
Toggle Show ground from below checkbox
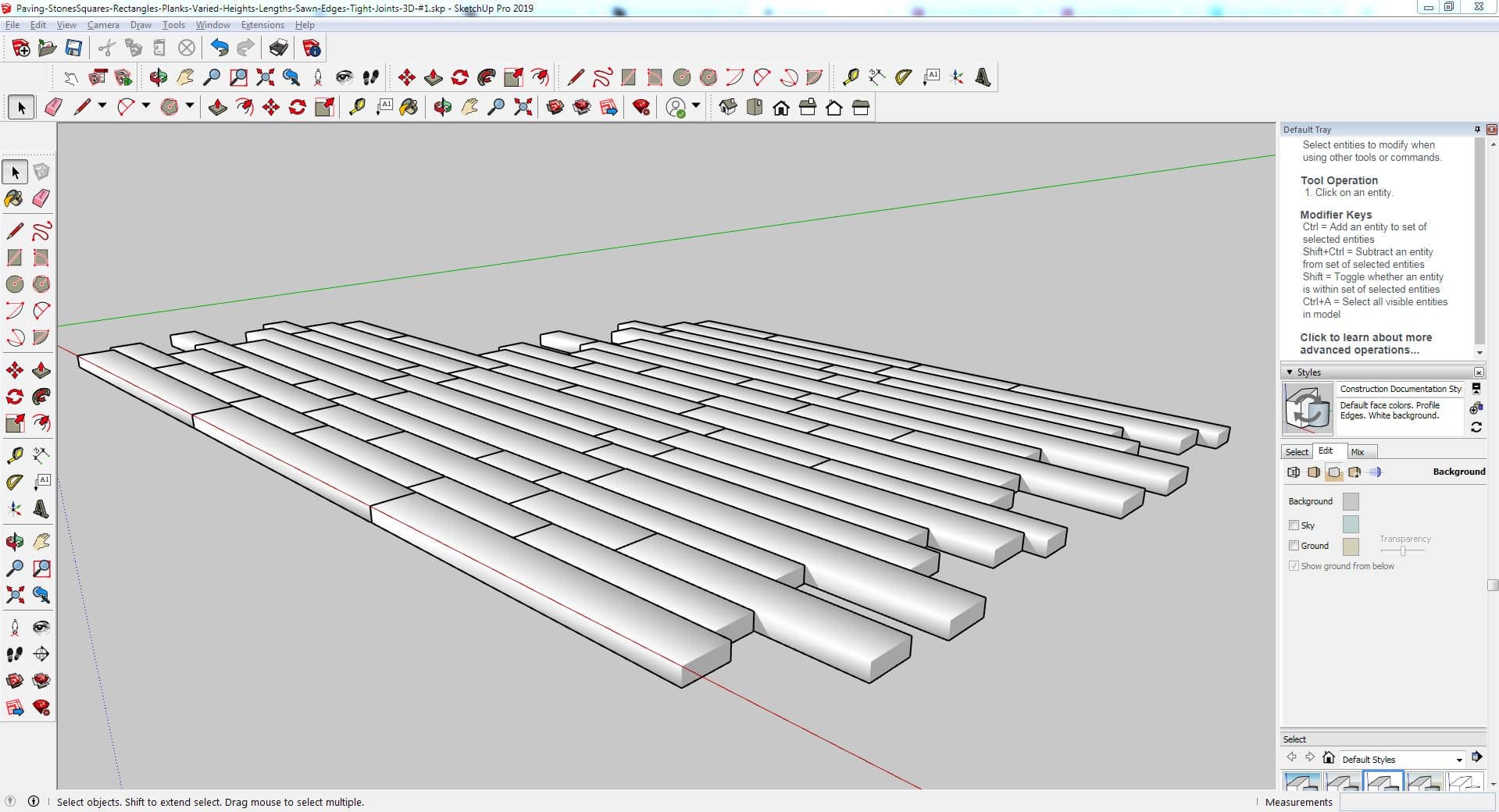[x=1294, y=566]
